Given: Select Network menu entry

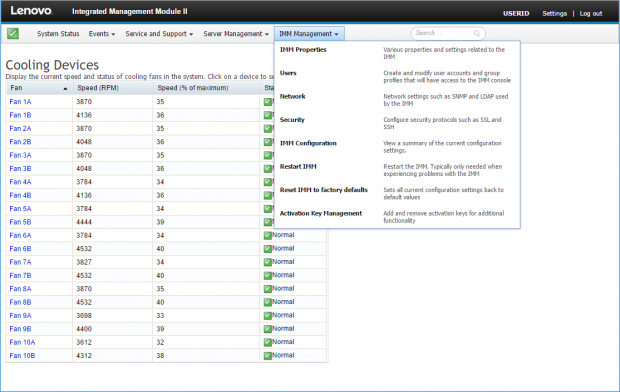Looking at the screenshot, I should tap(293, 97).
